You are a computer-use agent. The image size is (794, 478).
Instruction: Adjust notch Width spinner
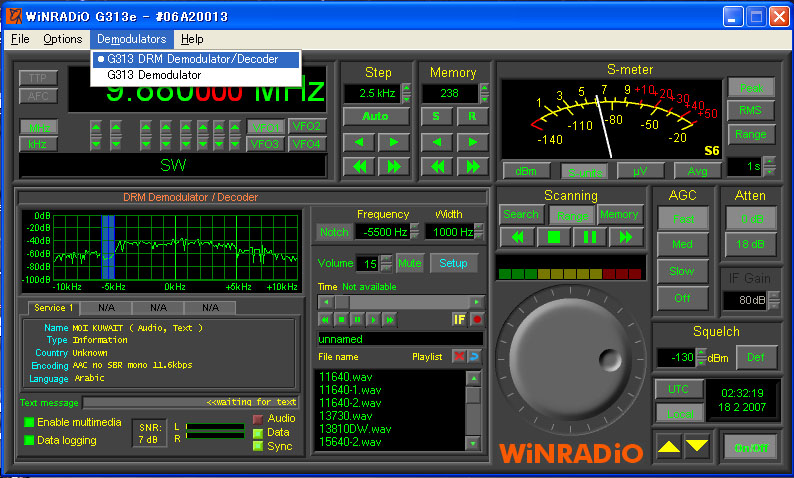point(479,232)
